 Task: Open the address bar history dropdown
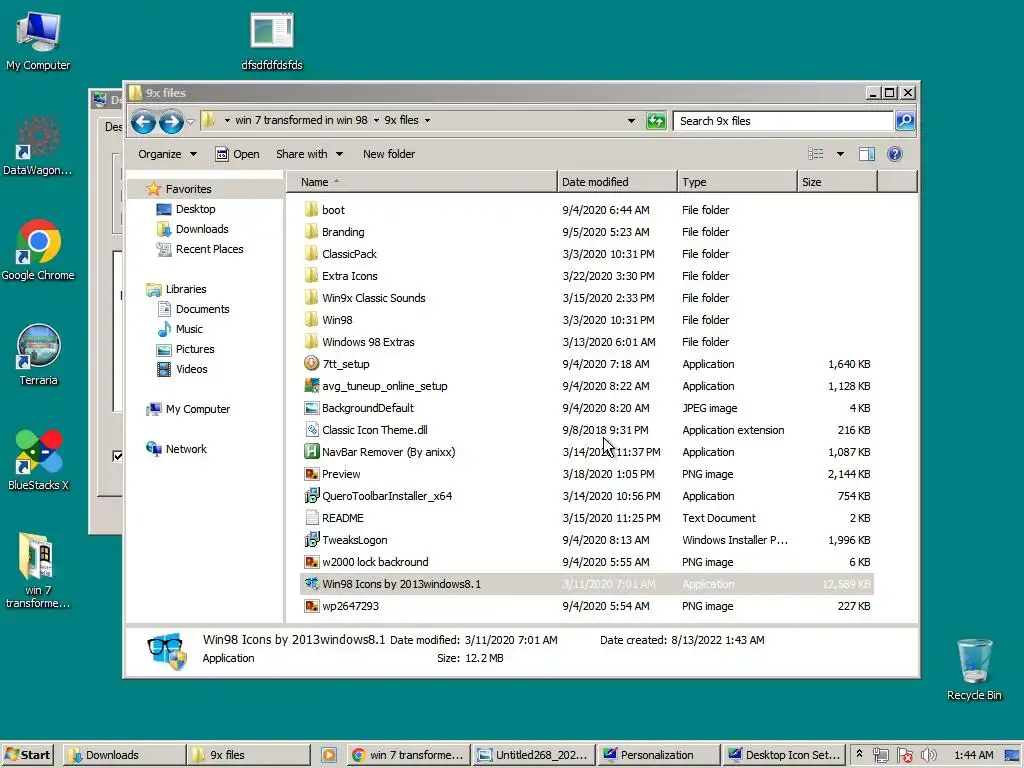click(631, 121)
